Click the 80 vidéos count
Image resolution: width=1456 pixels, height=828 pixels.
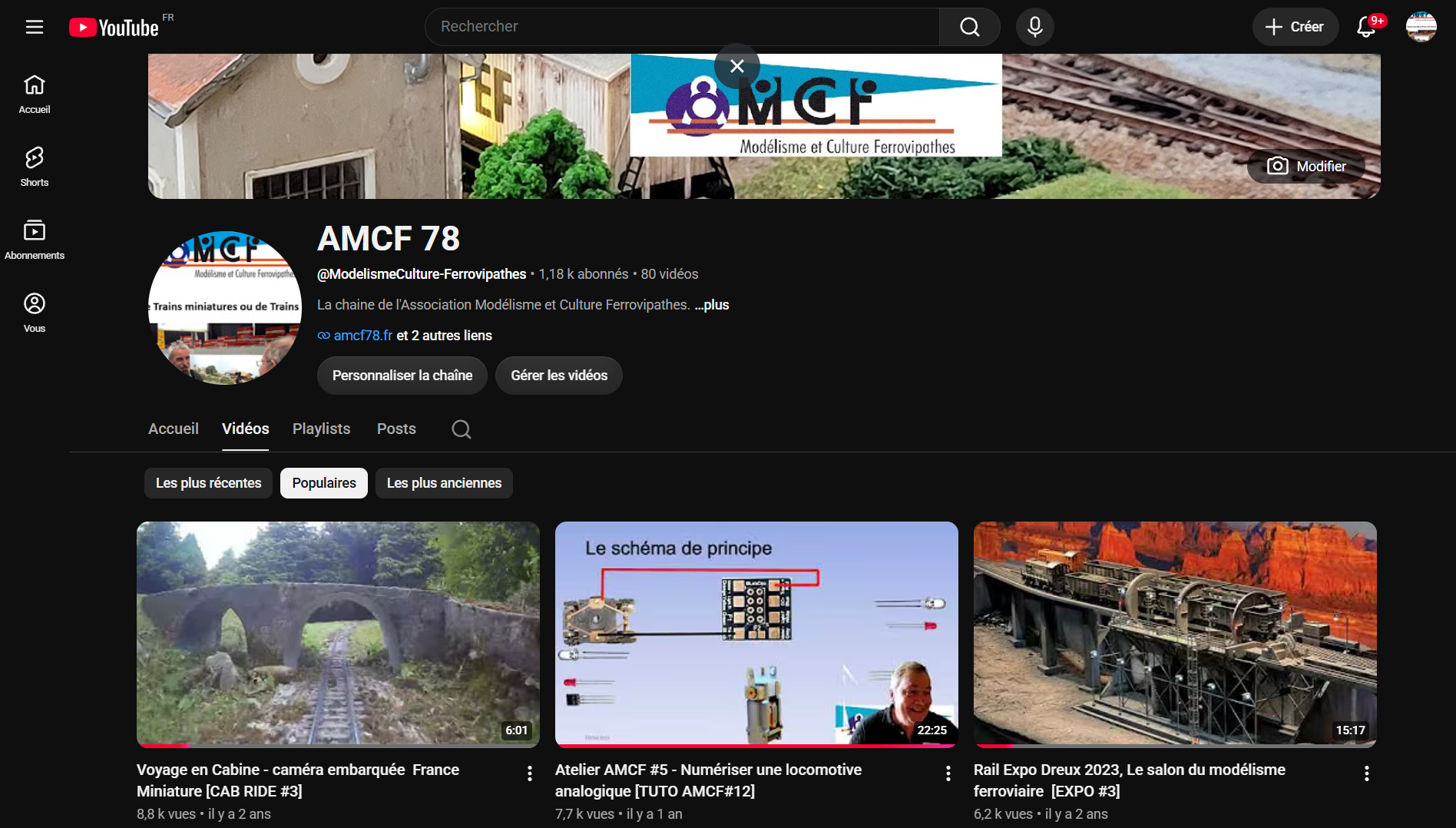point(670,274)
